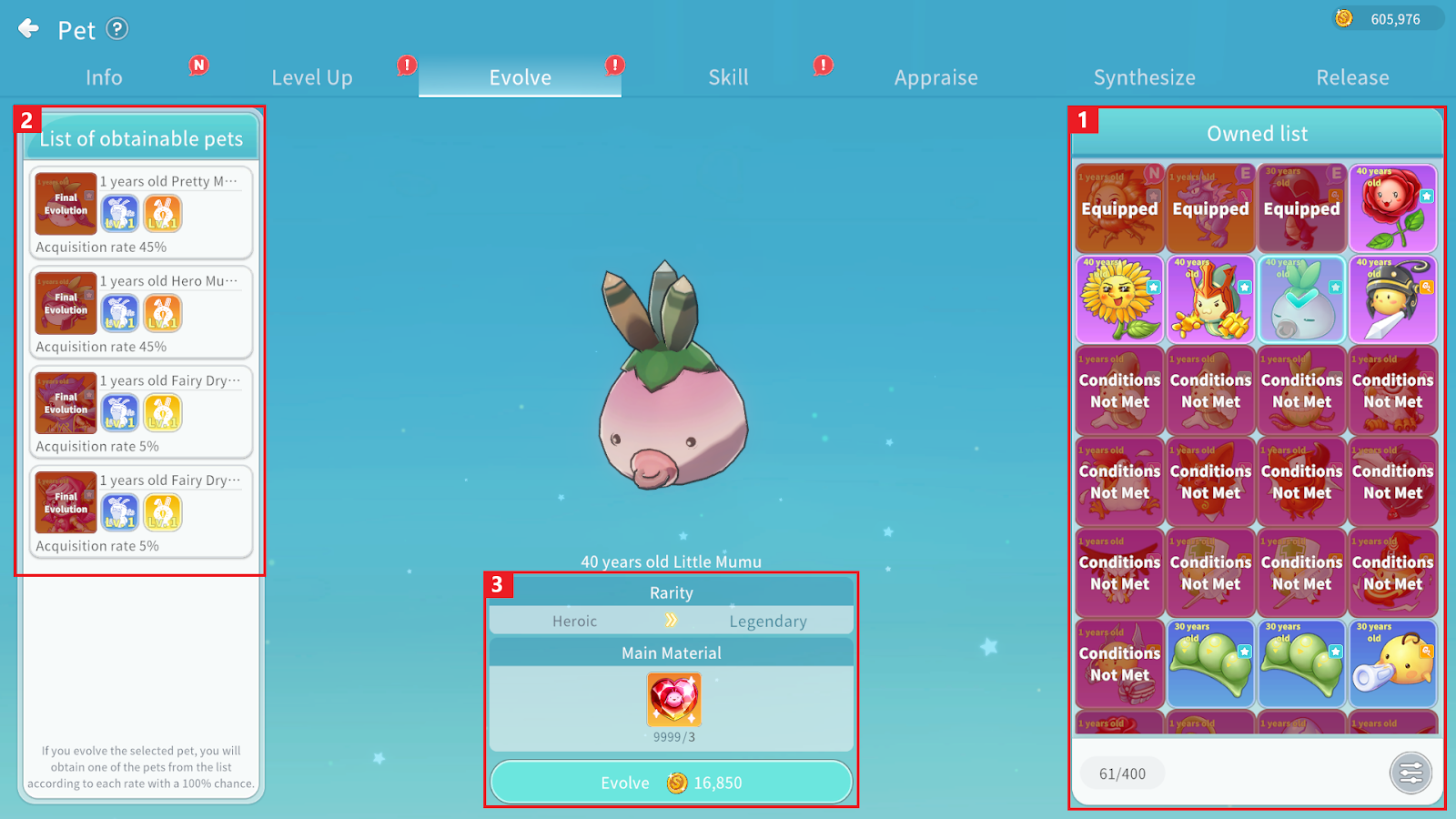Select the checked Little Mumu pet tile
Viewport: 1456px width, 819px height.
pyautogui.click(x=1301, y=299)
